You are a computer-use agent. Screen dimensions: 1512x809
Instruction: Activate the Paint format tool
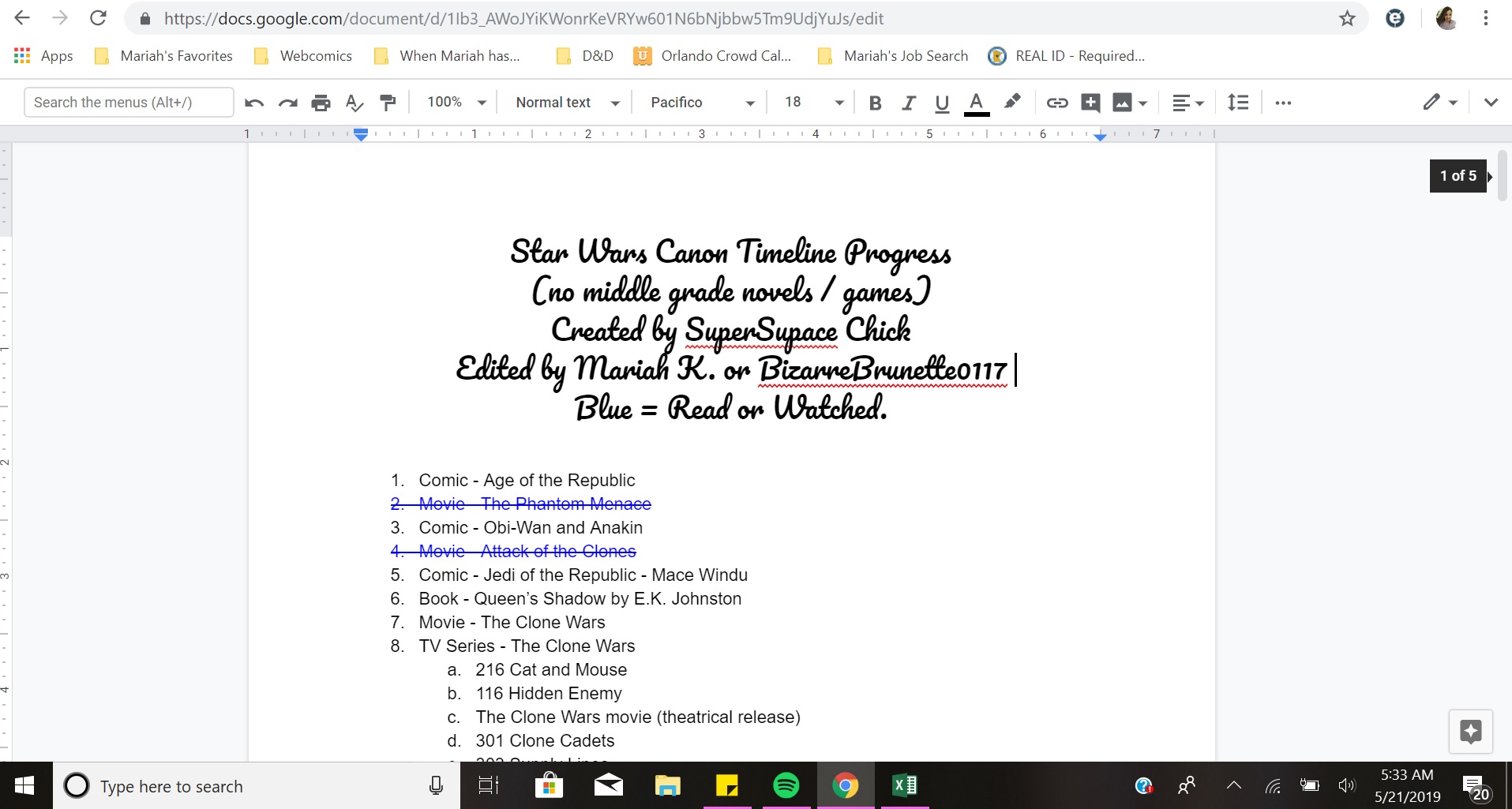[387, 102]
